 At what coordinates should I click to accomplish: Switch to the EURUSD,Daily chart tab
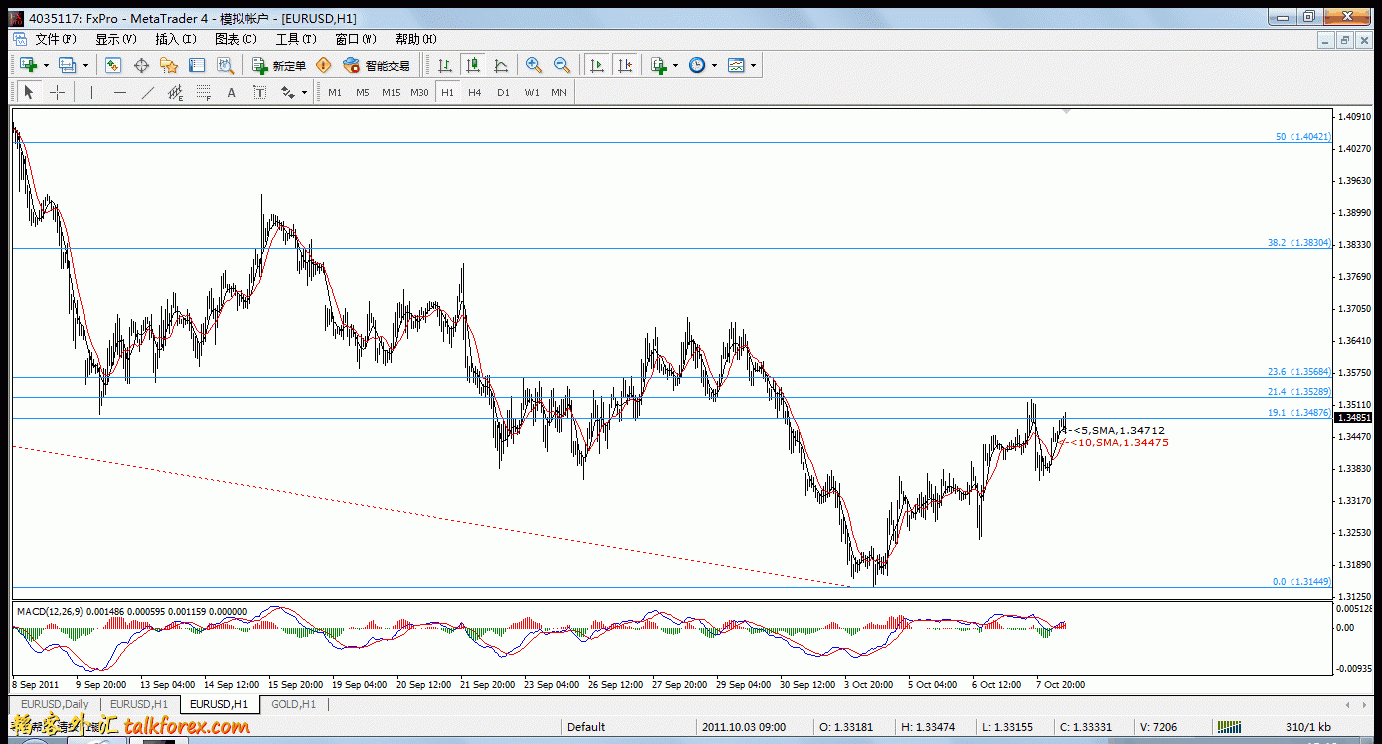click(x=55, y=704)
